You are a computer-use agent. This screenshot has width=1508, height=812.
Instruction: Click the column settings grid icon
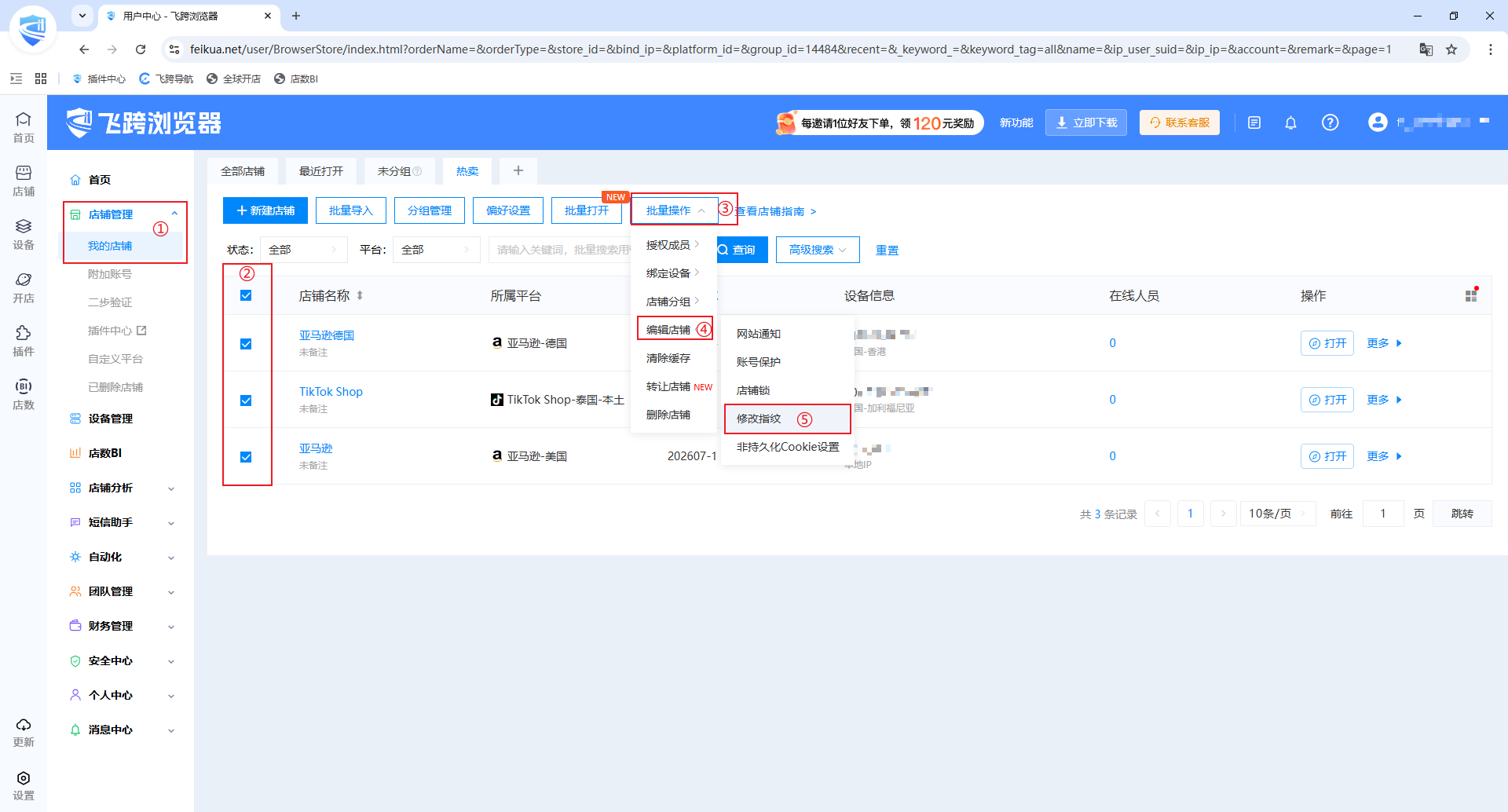(1471, 295)
